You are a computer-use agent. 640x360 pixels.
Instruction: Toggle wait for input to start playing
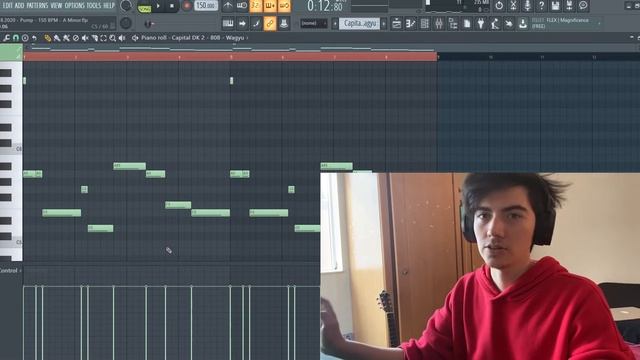tap(242, 6)
